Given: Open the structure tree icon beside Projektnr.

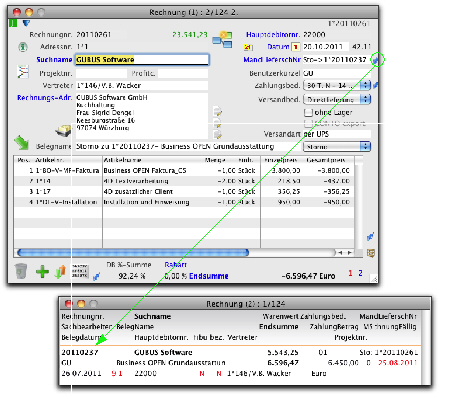Looking at the screenshot, I should pos(23,72).
